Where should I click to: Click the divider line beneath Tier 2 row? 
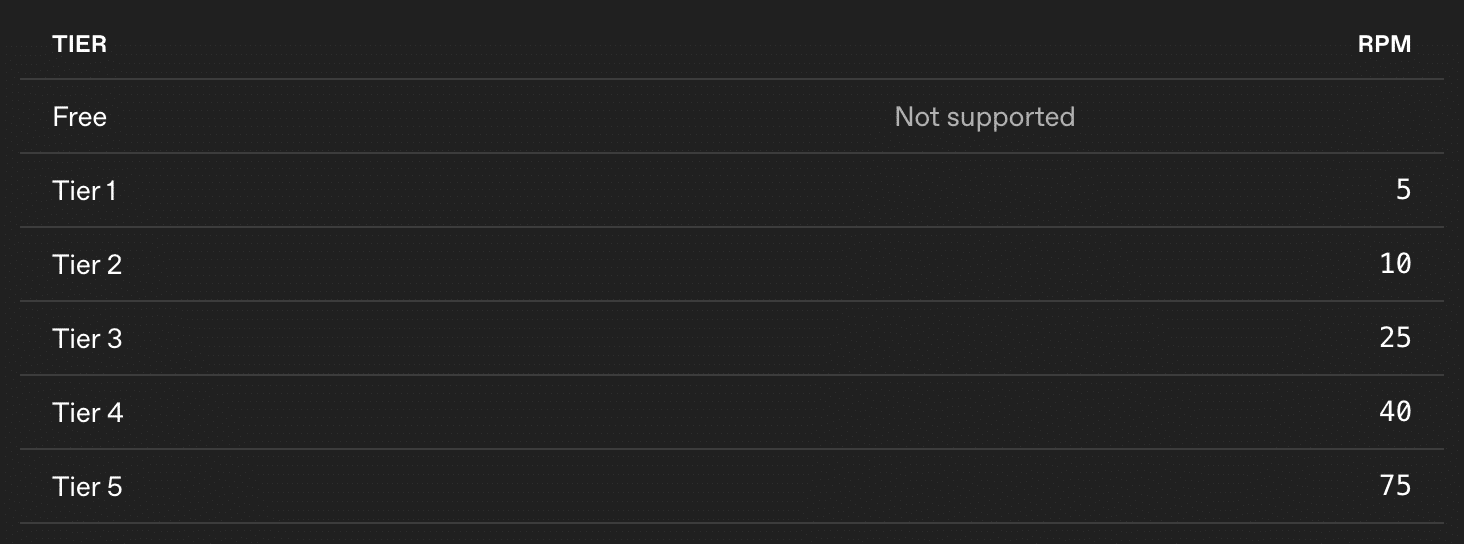point(732,301)
